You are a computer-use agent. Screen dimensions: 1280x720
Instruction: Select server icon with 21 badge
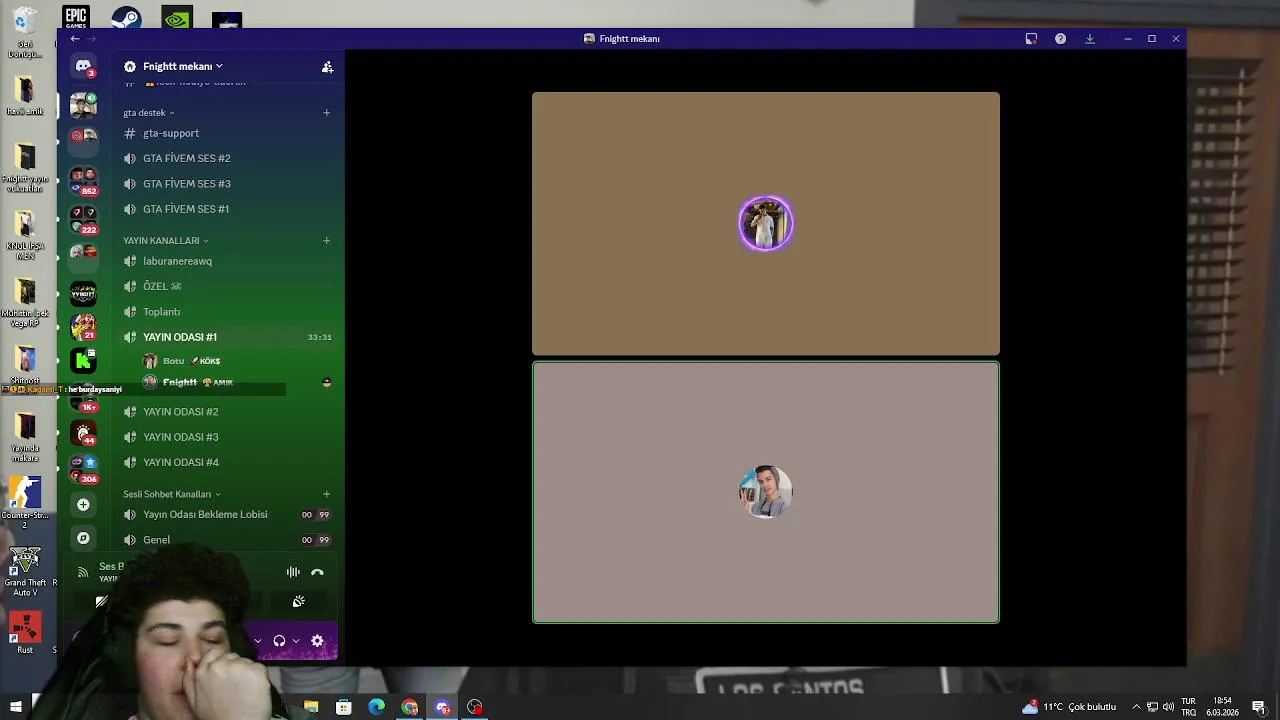pyautogui.click(x=83, y=327)
